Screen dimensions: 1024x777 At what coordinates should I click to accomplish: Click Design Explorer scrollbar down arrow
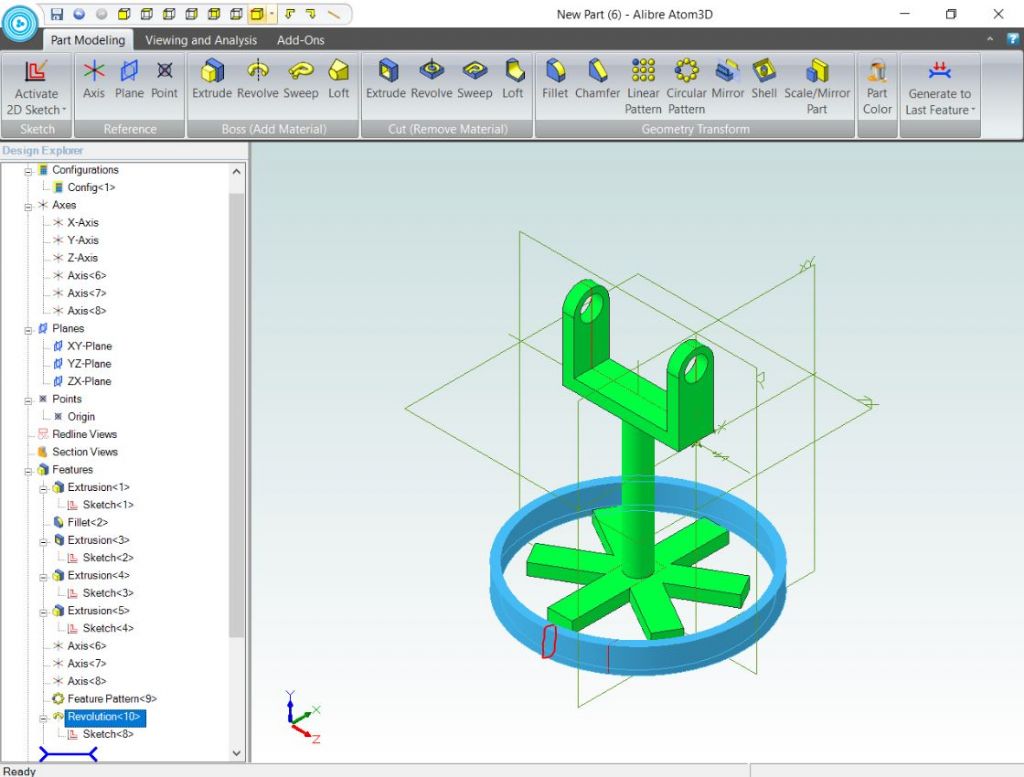236,753
